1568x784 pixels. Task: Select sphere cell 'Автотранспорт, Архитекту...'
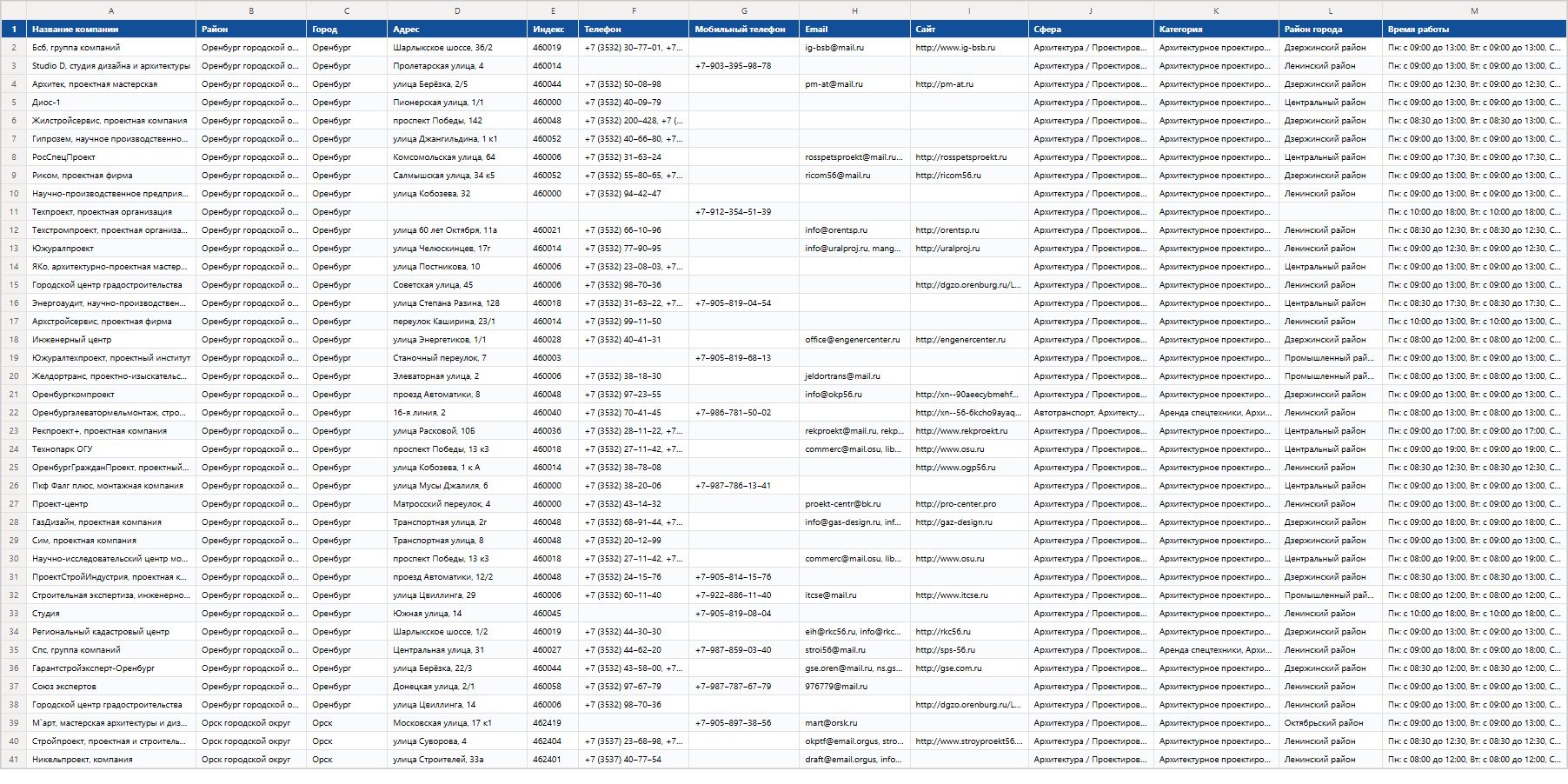pyautogui.click(x=1090, y=413)
